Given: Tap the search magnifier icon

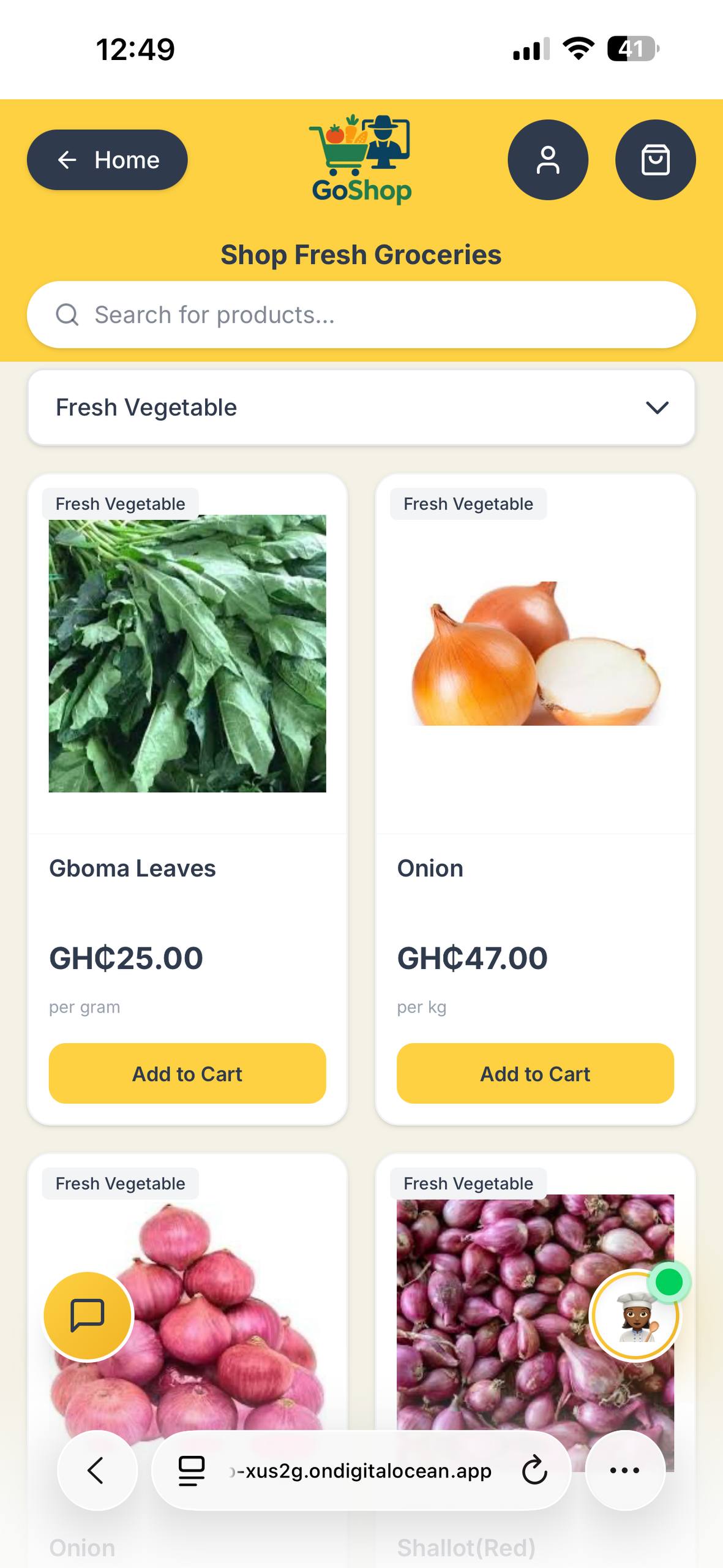Looking at the screenshot, I should (x=67, y=315).
